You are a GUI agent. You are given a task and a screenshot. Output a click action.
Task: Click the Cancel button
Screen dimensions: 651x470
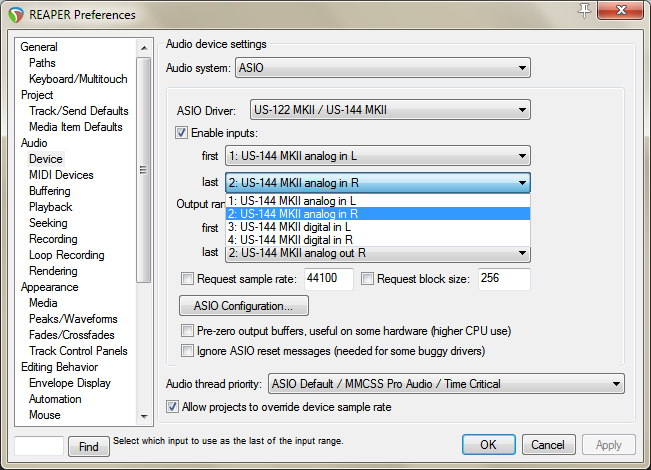tap(548, 445)
